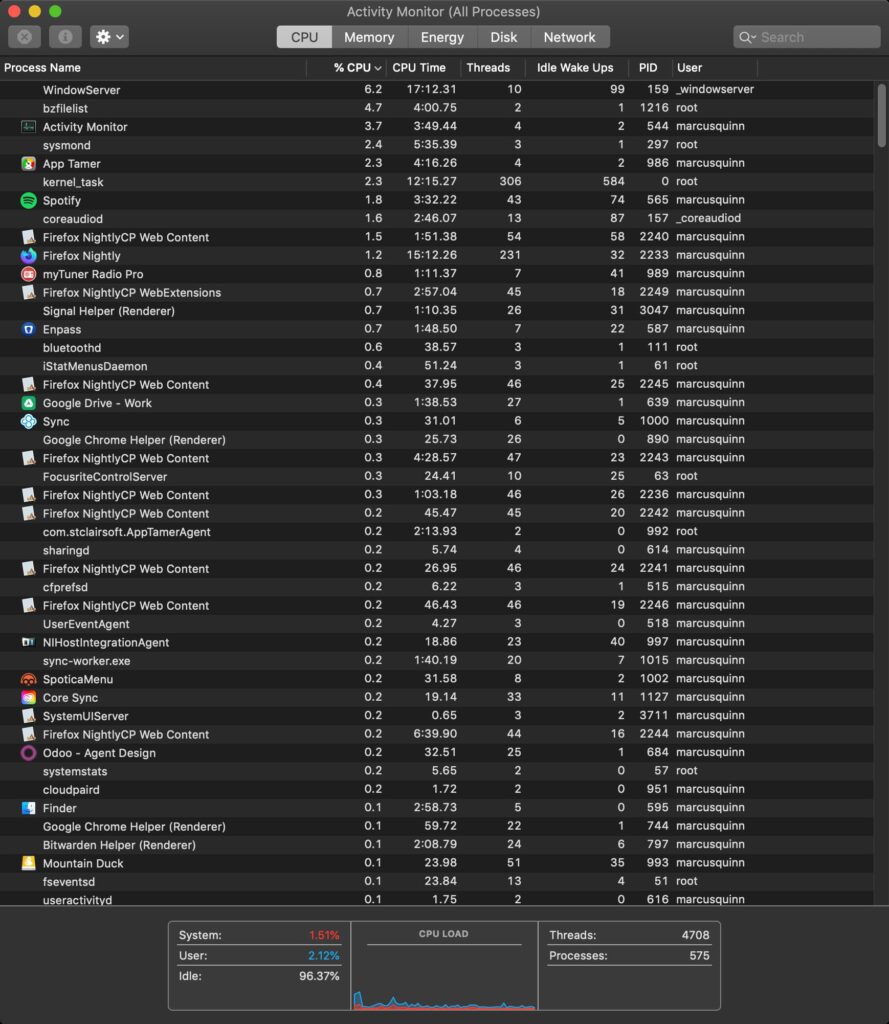Click icon of Firefox Web Content PID 2245
This screenshot has width=889, height=1024.
28,385
